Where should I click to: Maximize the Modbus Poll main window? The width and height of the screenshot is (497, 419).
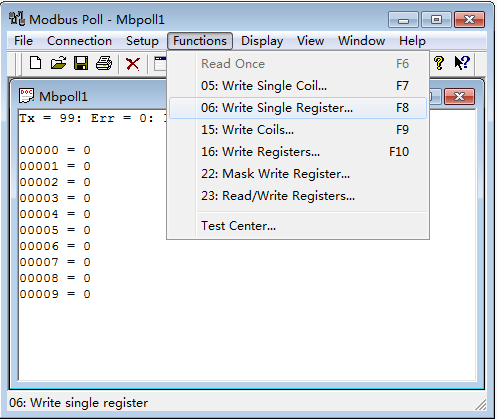pyautogui.click(x=436, y=20)
